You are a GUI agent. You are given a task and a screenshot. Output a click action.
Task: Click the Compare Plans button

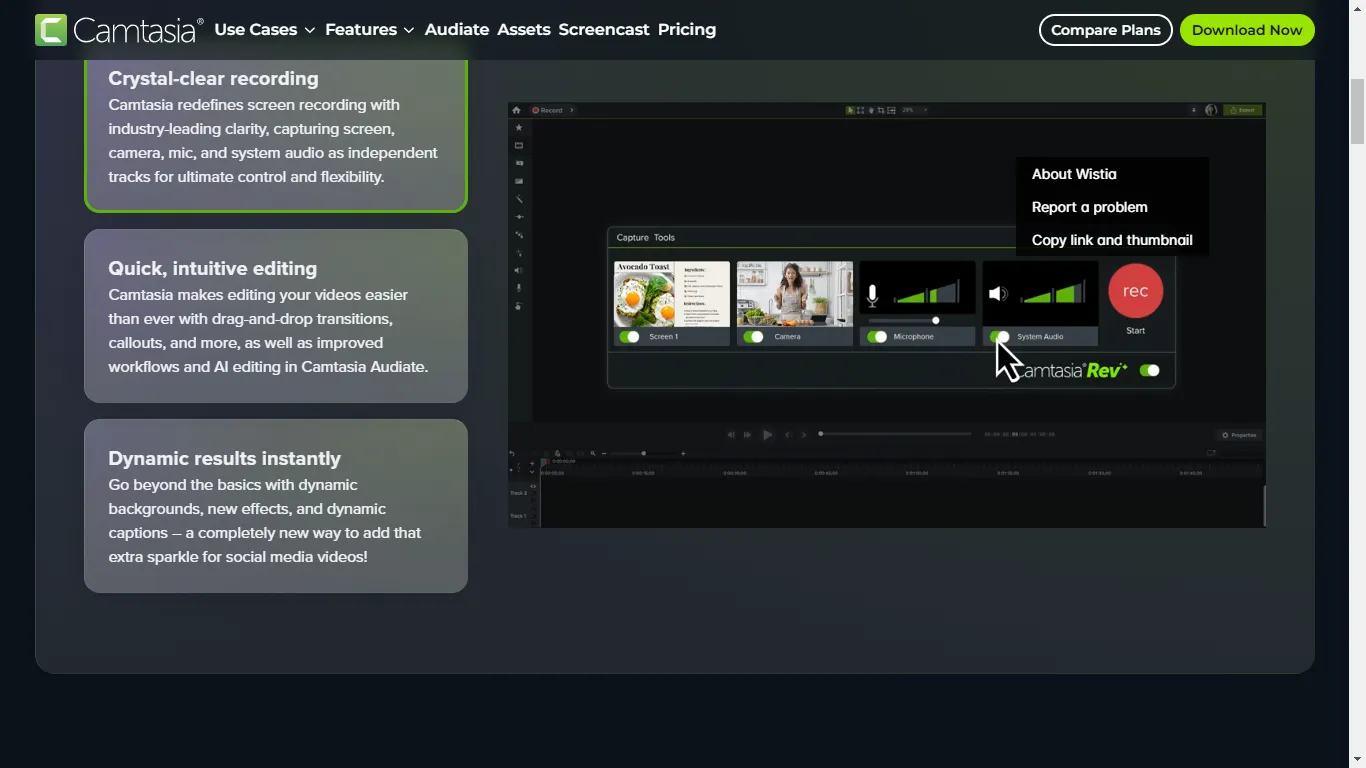click(1106, 30)
